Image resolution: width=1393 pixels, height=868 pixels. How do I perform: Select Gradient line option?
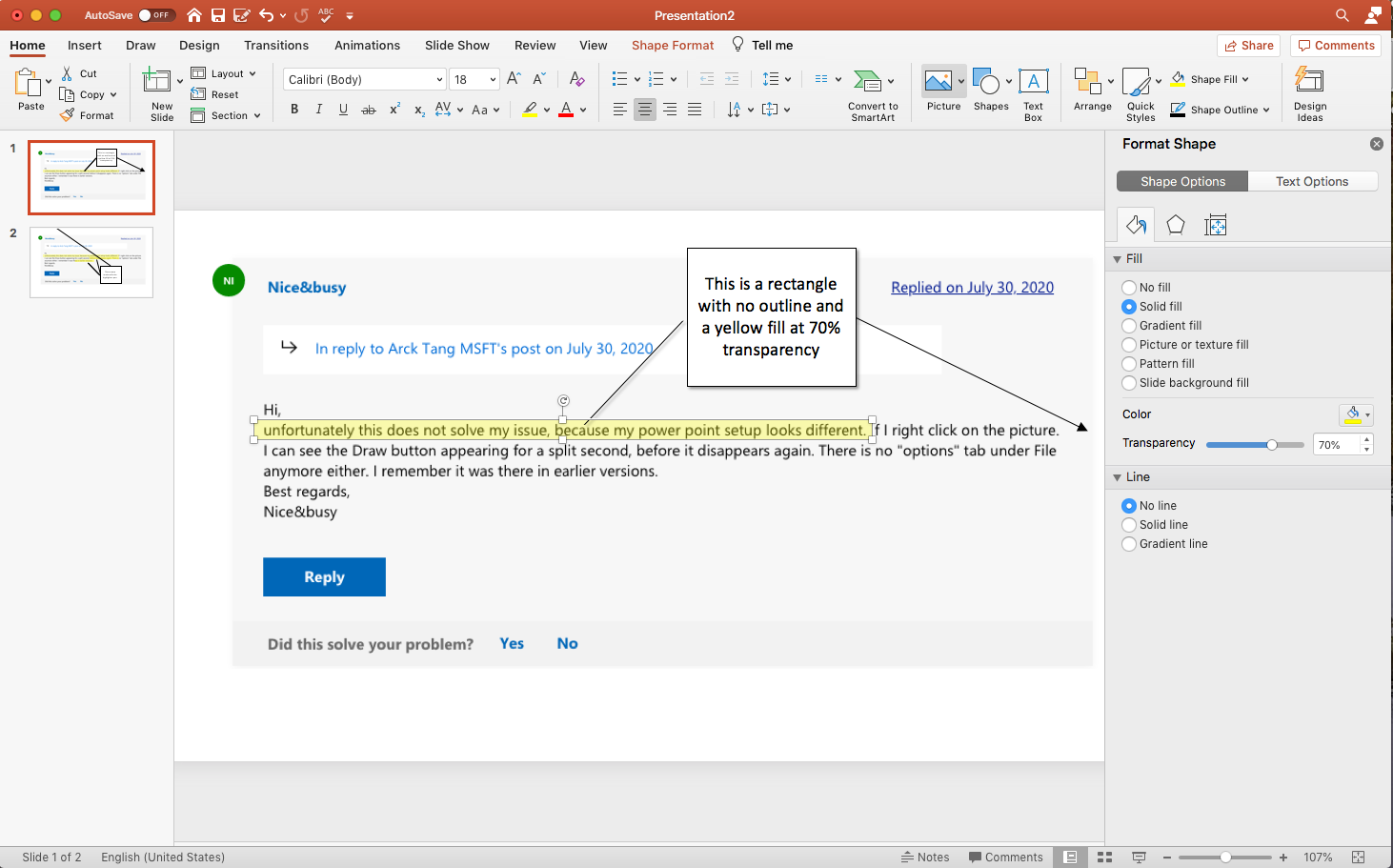(x=1129, y=544)
